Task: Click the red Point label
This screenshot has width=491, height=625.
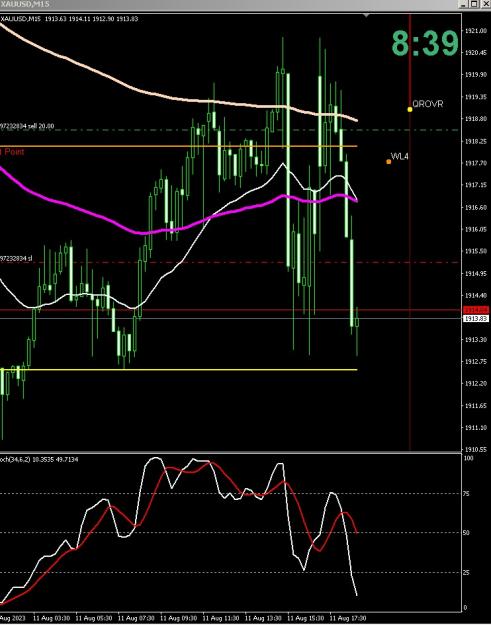Action: (x=12, y=152)
